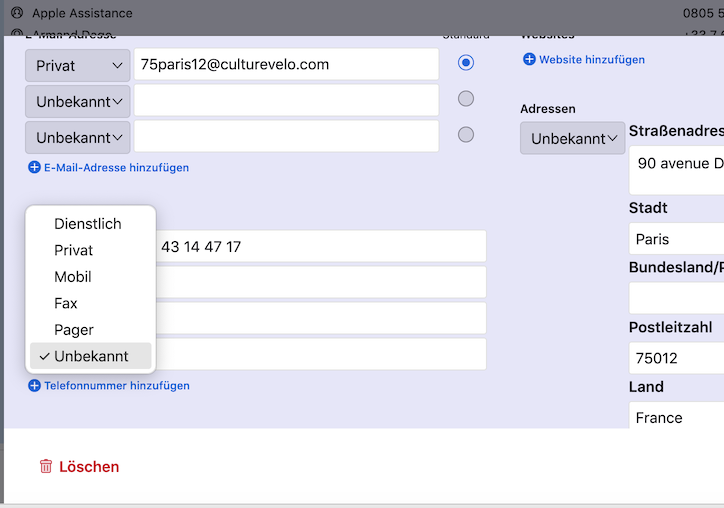The image size is (724, 508).
Task: Click the plus icon beside E-Mail-Adresse hinzufügen
Action: click(34, 167)
